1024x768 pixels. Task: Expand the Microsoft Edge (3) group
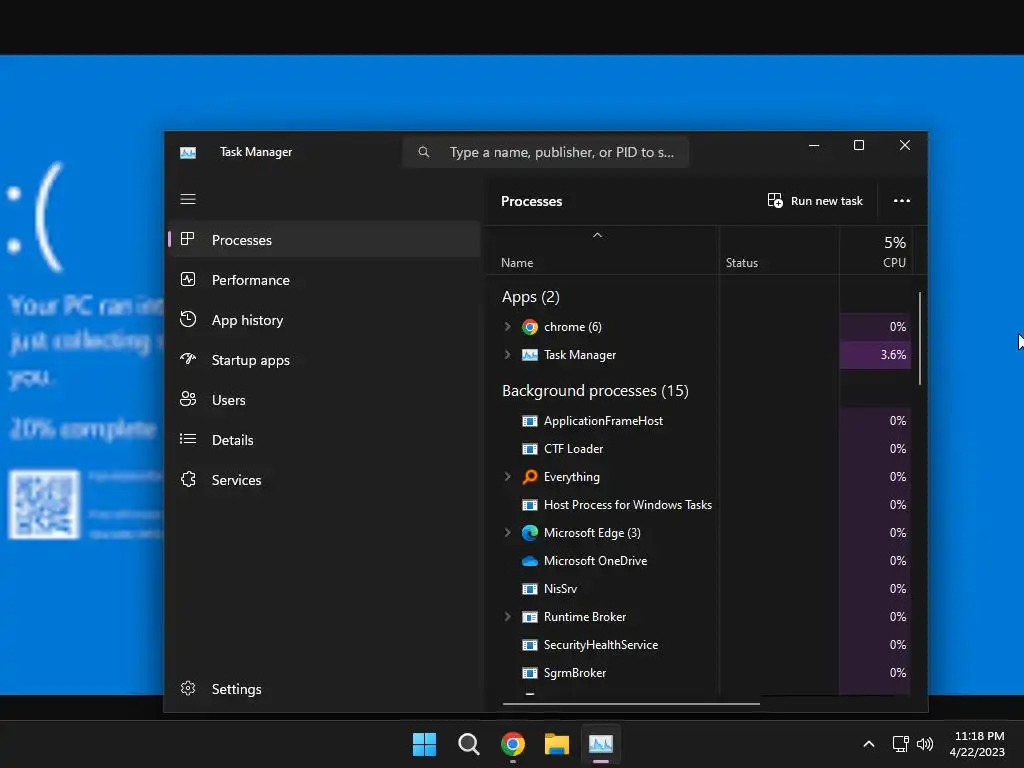[507, 533]
